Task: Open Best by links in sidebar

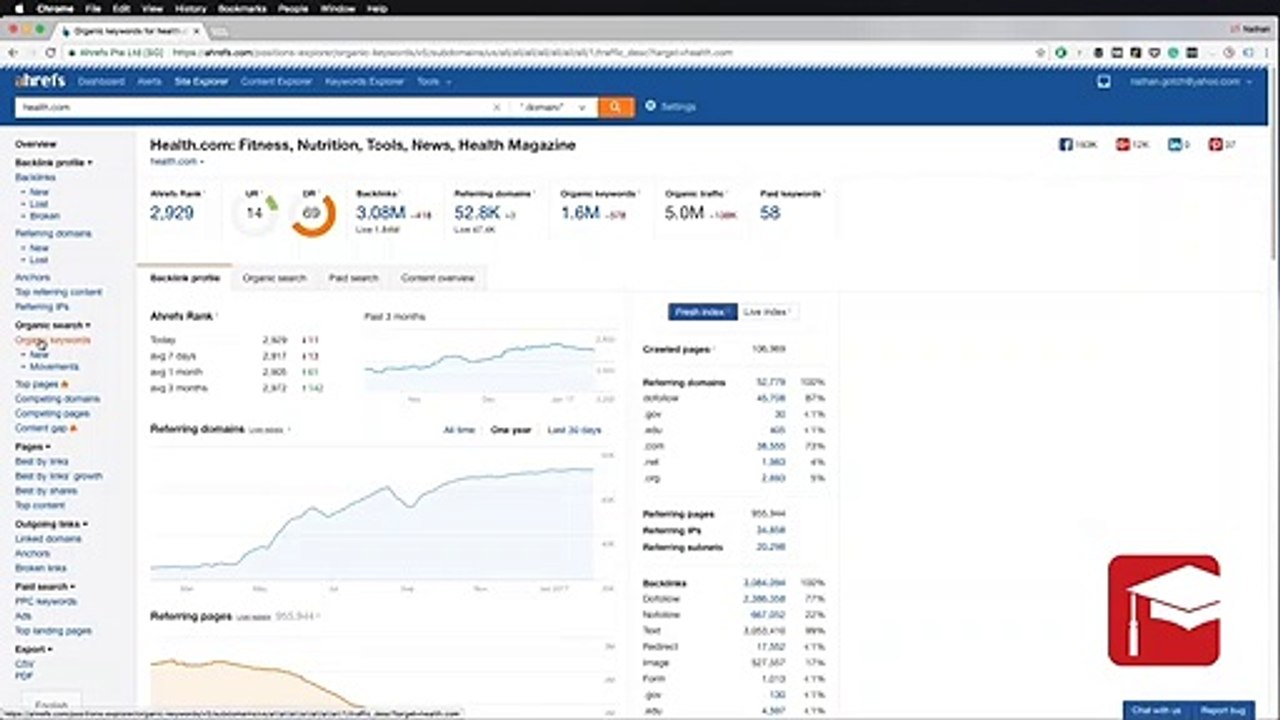Action: (x=42, y=462)
